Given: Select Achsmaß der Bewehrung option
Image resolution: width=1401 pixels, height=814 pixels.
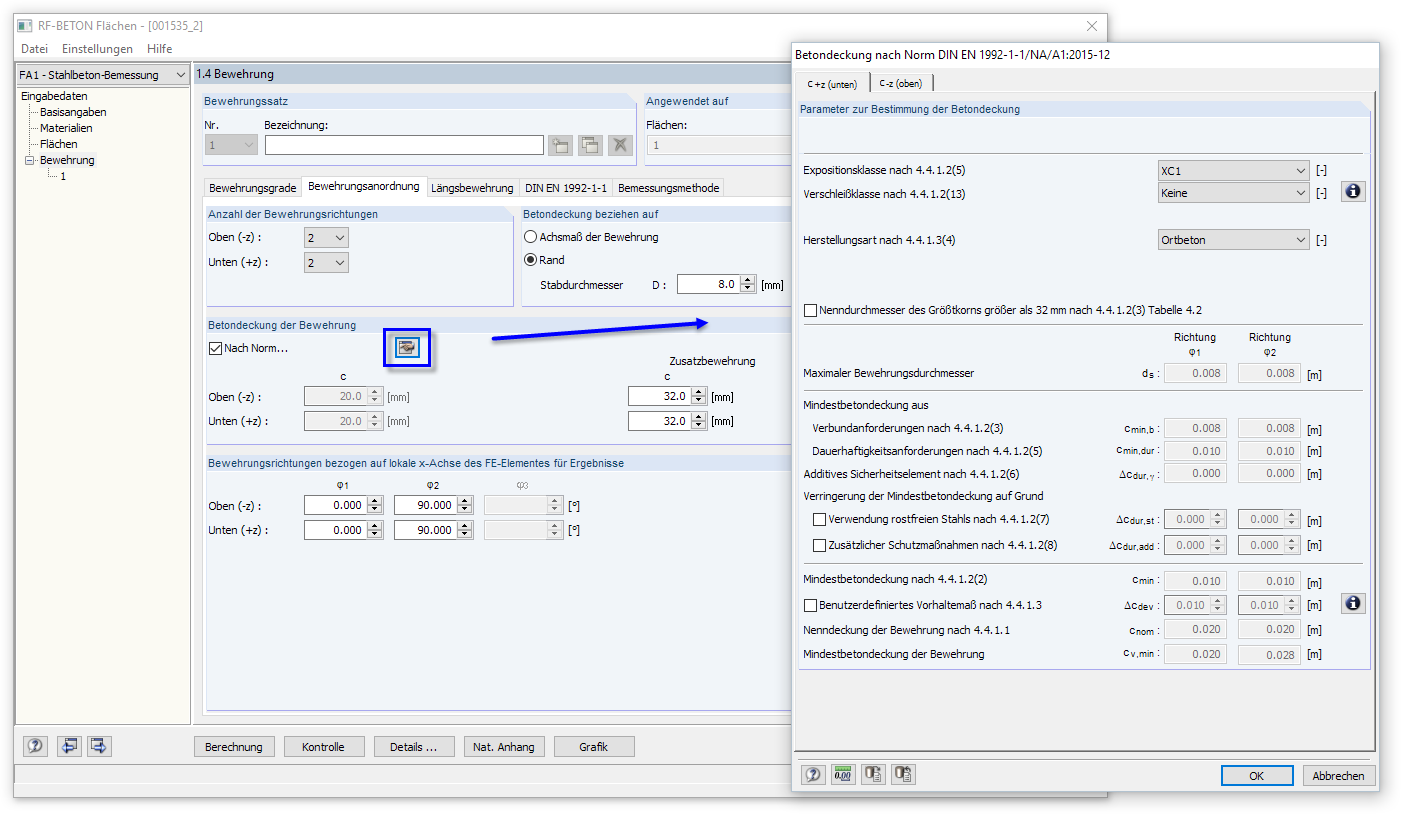Looking at the screenshot, I should (531, 237).
